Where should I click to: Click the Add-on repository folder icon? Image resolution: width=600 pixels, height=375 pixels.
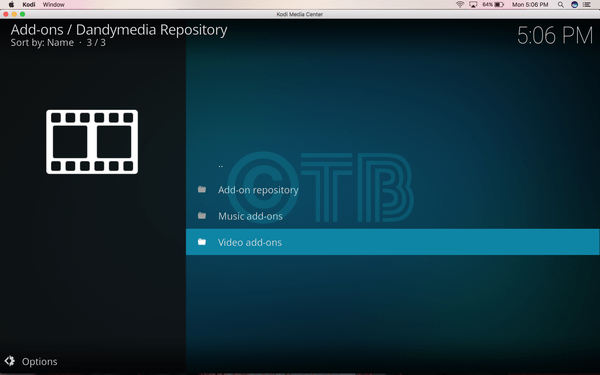click(202, 189)
